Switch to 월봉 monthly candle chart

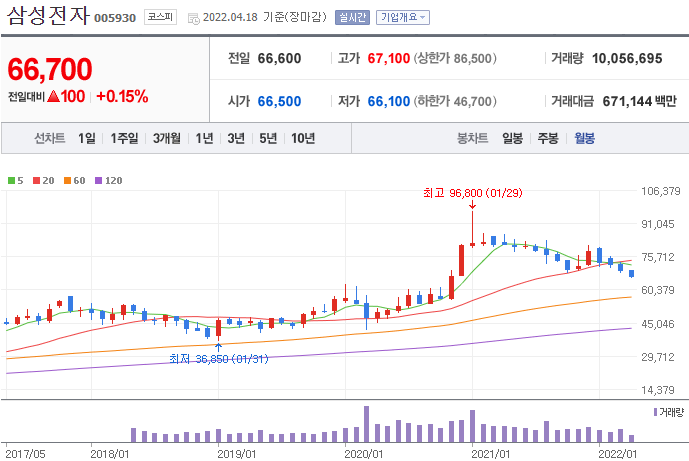coord(584,138)
